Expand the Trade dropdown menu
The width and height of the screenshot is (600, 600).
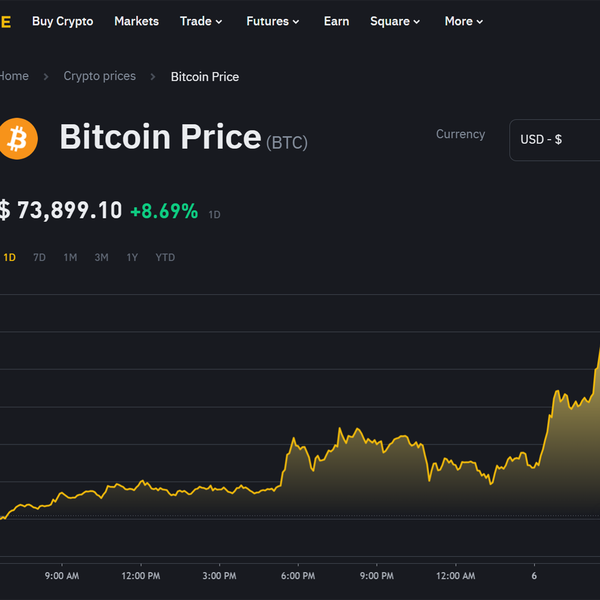click(x=201, y=21)
